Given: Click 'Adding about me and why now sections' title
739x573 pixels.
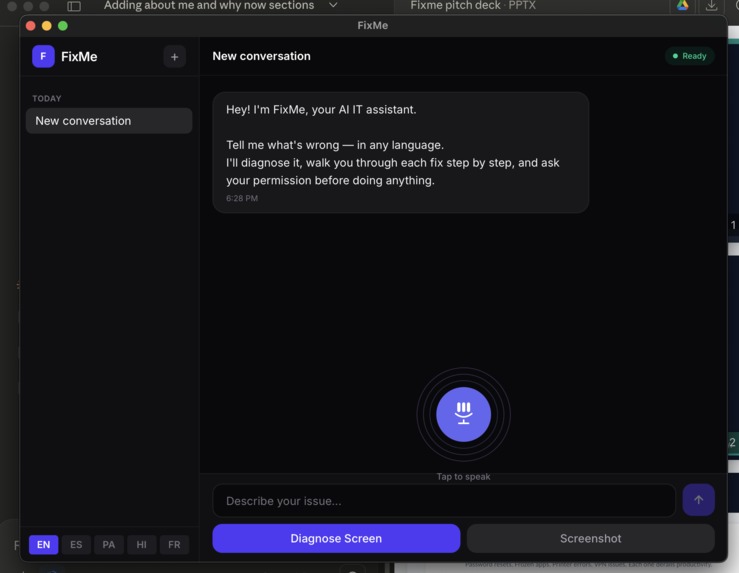Looking at the screenshot, I should click(x=209, y=5).
